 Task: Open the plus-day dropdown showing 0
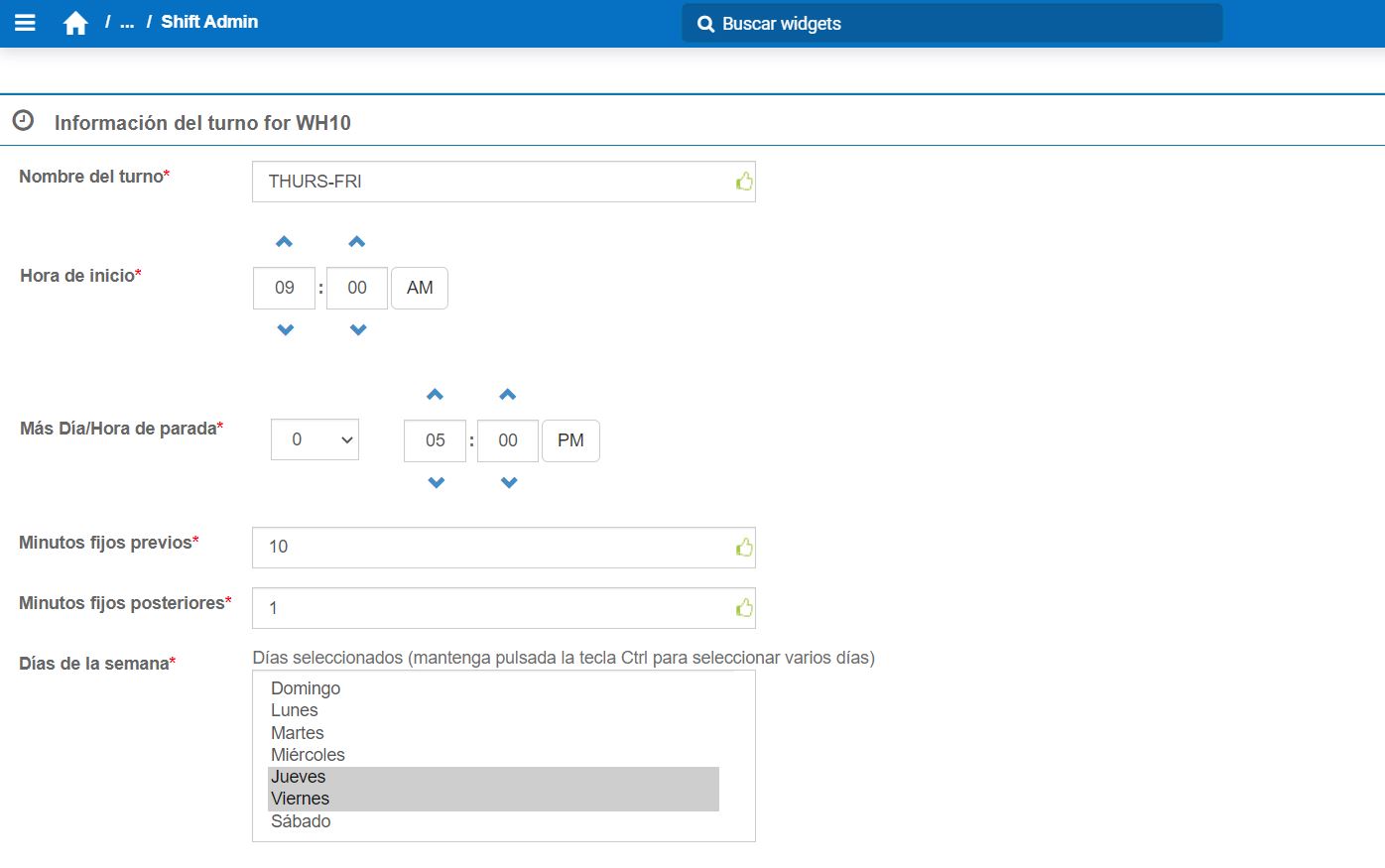tap(315, 439)
